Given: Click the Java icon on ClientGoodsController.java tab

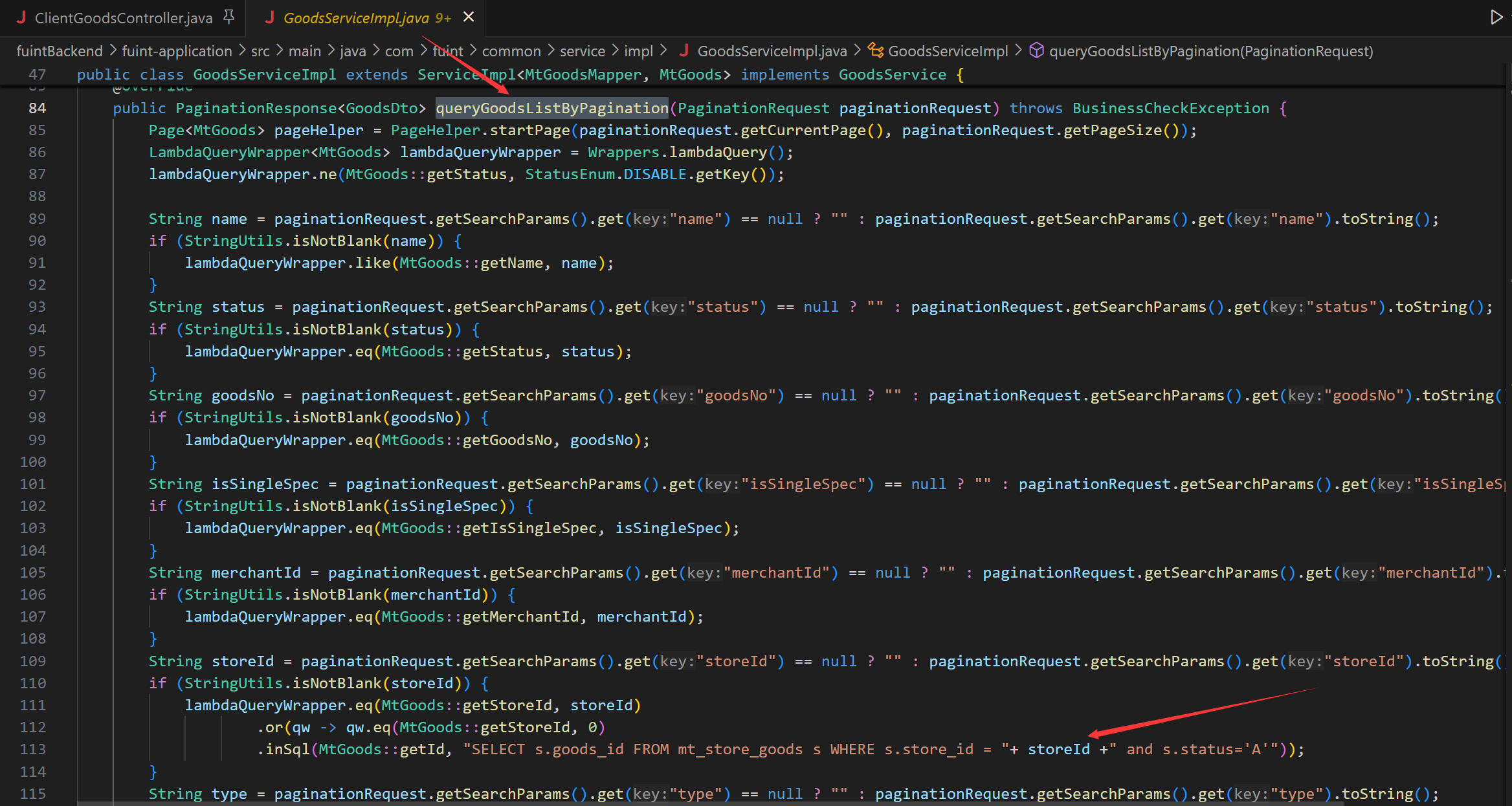Looking at the screenshot, I should pos(21,17).
